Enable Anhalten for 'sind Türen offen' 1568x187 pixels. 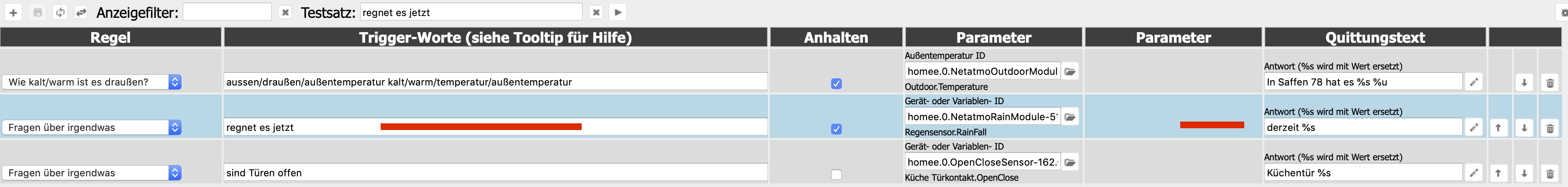click(836, 175)
